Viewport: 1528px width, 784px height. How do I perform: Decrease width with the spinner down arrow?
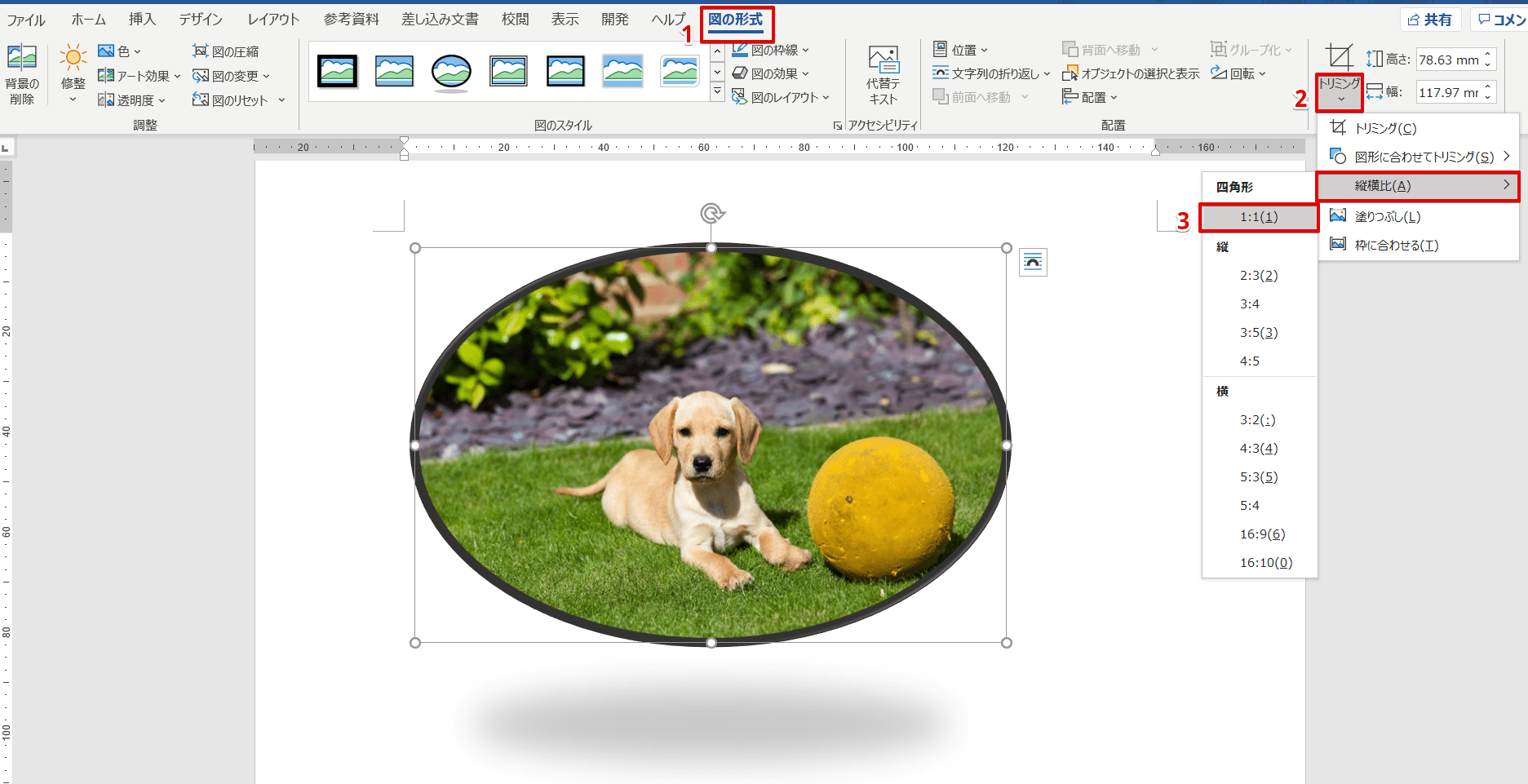(1488, 98)
